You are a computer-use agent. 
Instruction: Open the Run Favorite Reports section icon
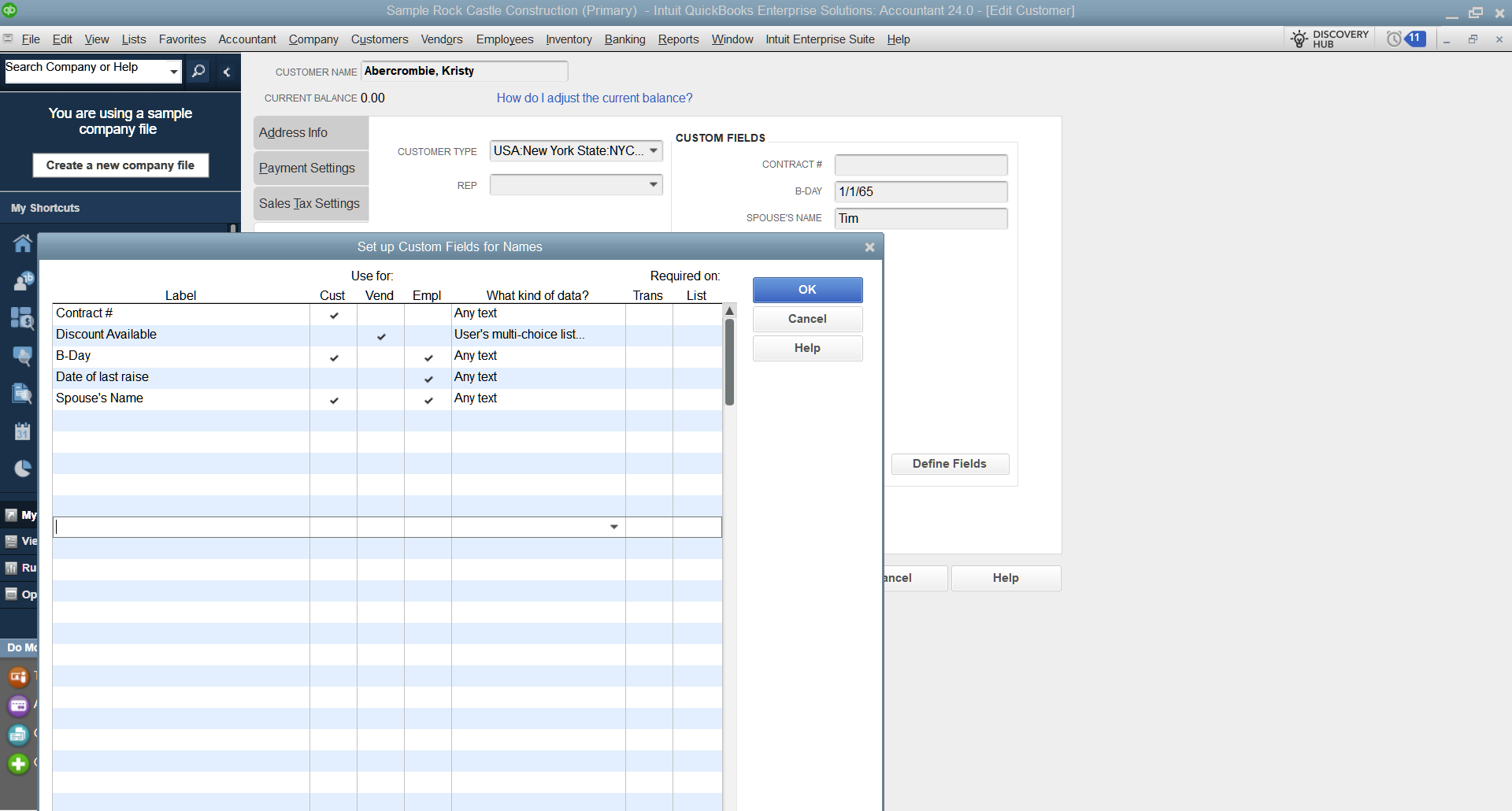pyautogui.click(x=11, y=568)
